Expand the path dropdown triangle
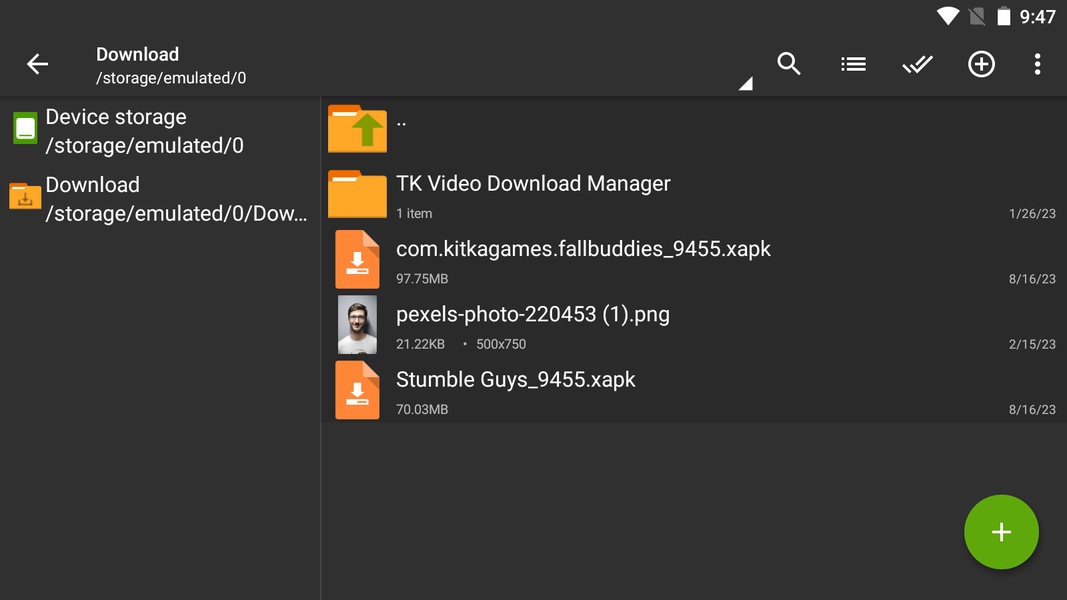The height and width of the screenshot is (600, 1067). point(745,85)
